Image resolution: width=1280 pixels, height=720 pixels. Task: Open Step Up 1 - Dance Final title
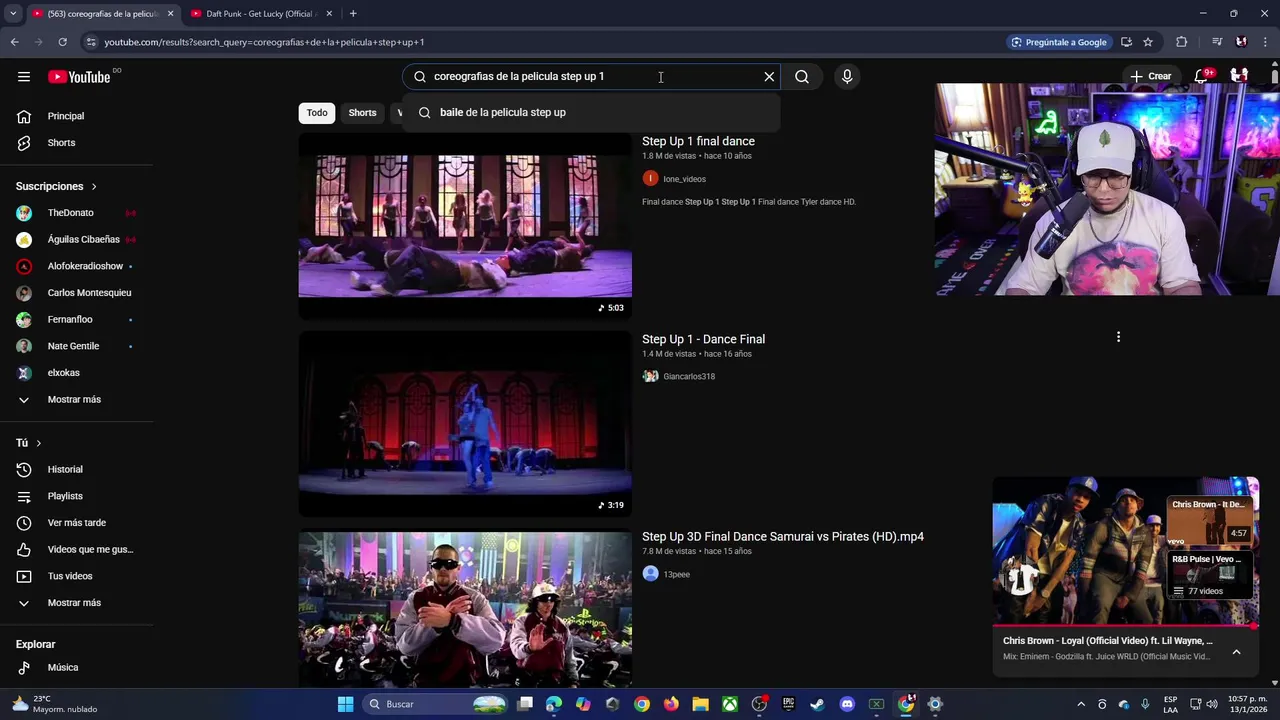click(703, 340)
